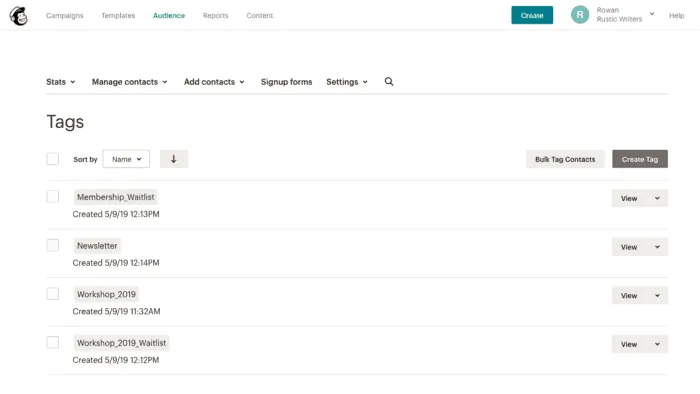Image resolution: width=700 pixels, height=394 pixels.
Task: View the Newsletter tag
Action: [x=629, y=247]
